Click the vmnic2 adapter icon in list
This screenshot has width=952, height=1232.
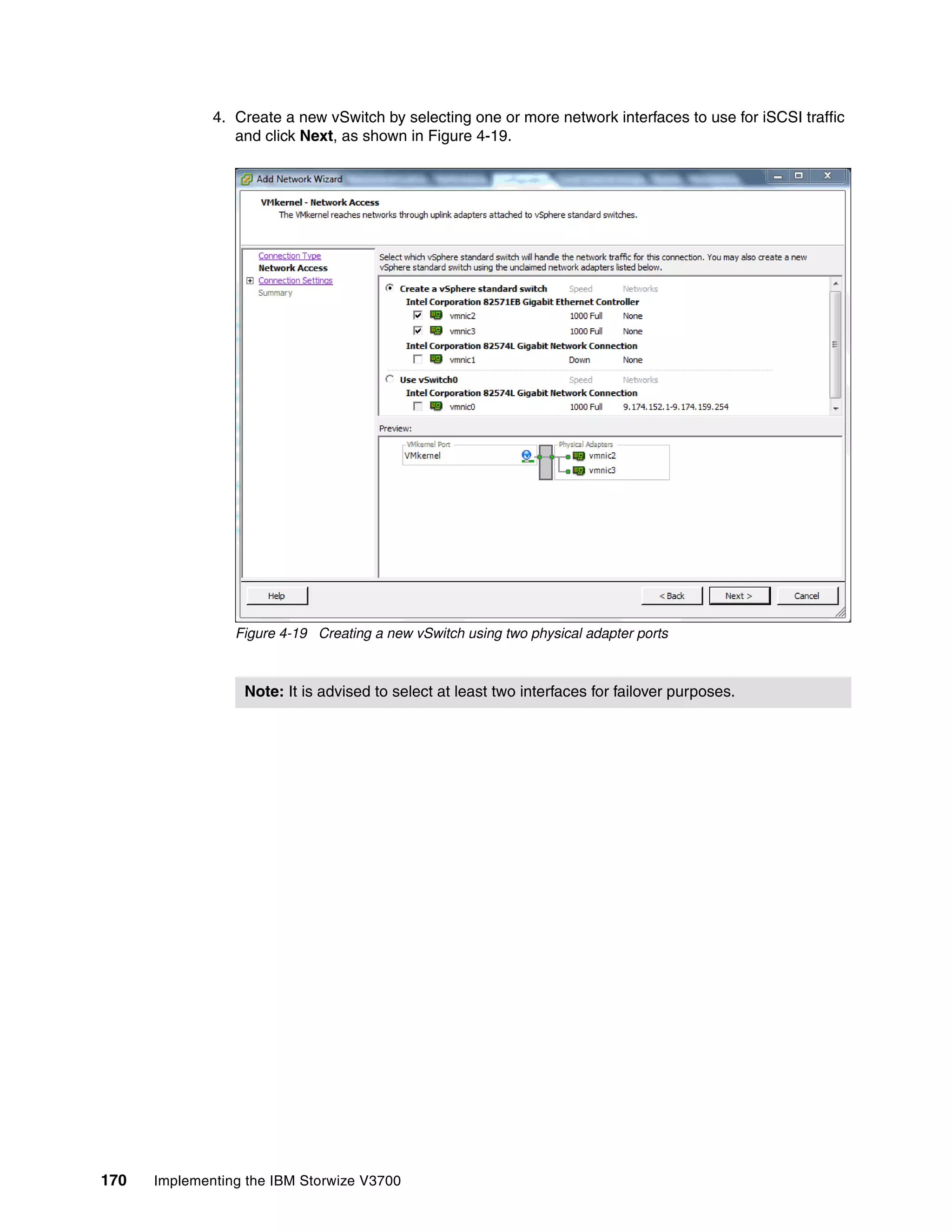pos(436,315)
